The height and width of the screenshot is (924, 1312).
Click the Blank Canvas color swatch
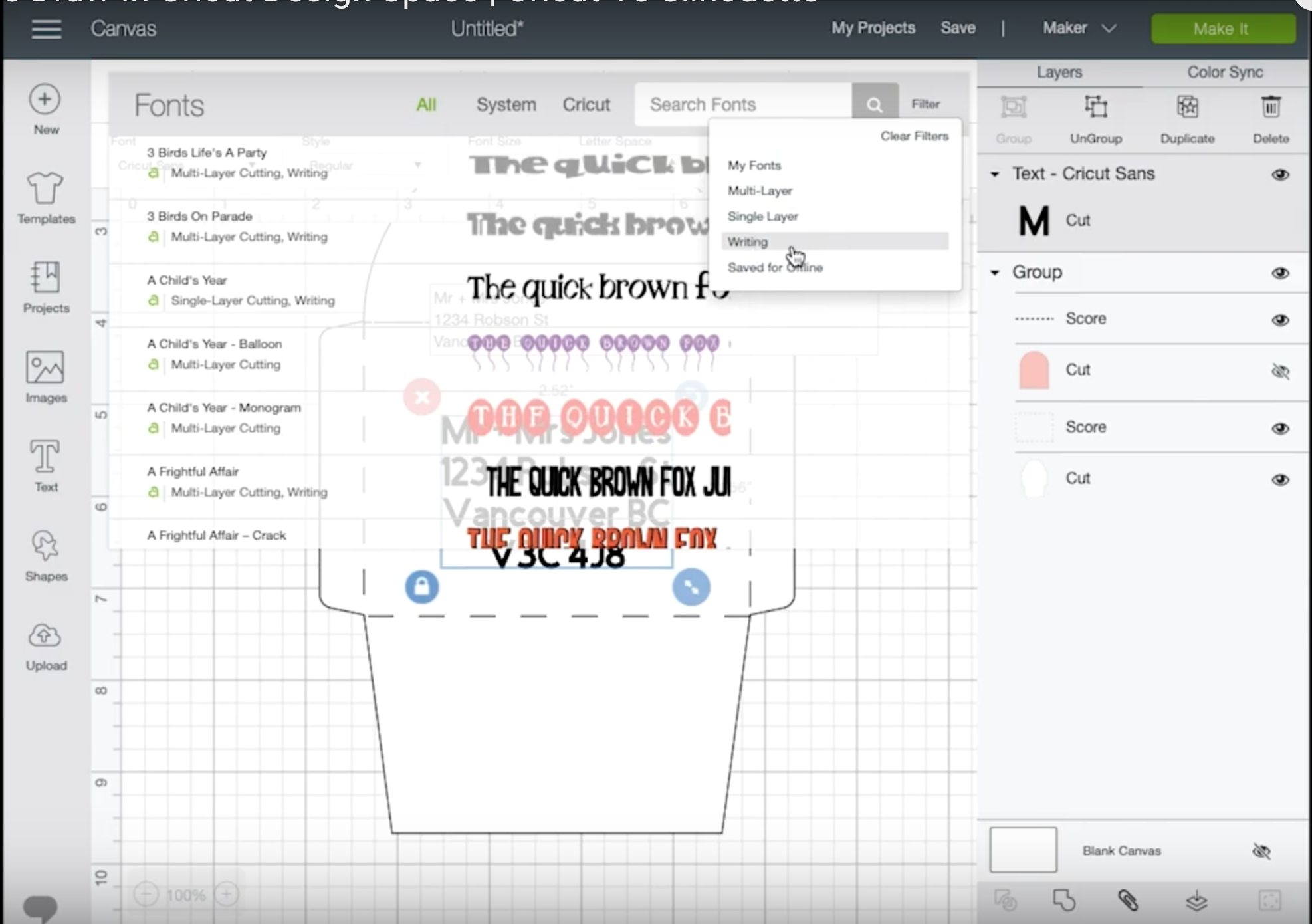coord(1023,850)
